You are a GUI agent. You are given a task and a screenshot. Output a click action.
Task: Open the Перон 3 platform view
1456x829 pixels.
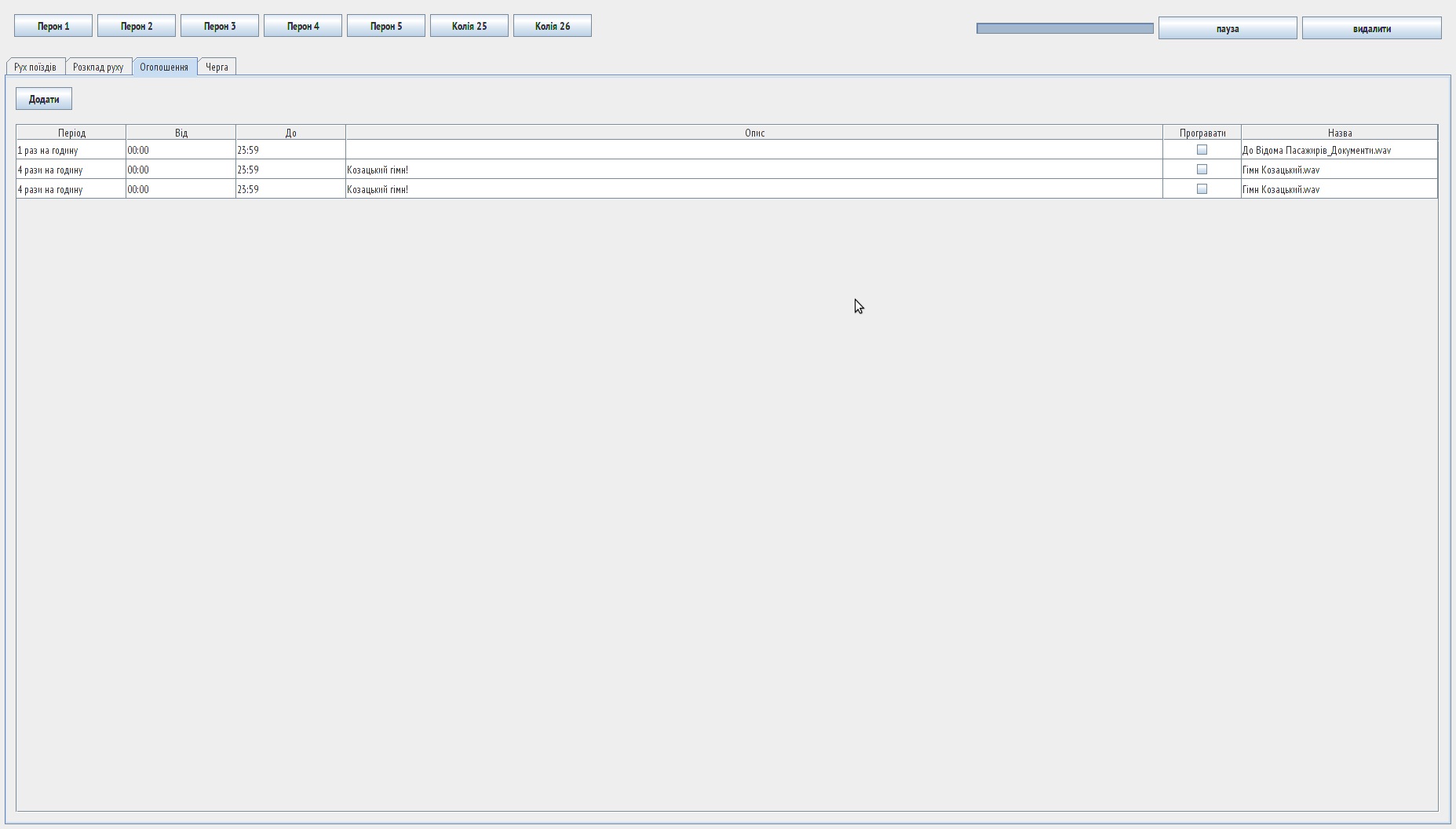pos(220,25)
